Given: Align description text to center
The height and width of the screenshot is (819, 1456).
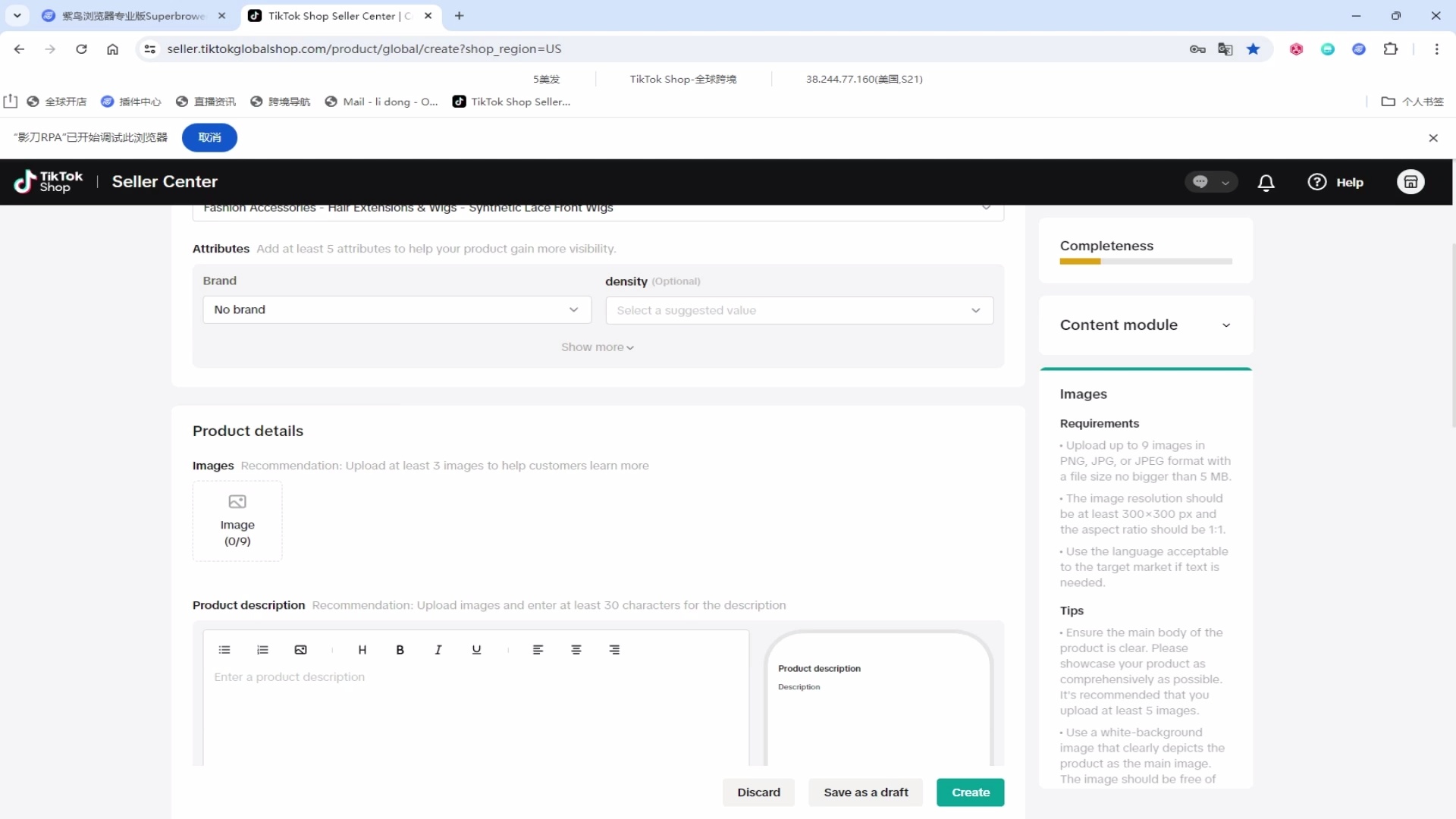Looking at the screenshot, I should tap(576, 650).
